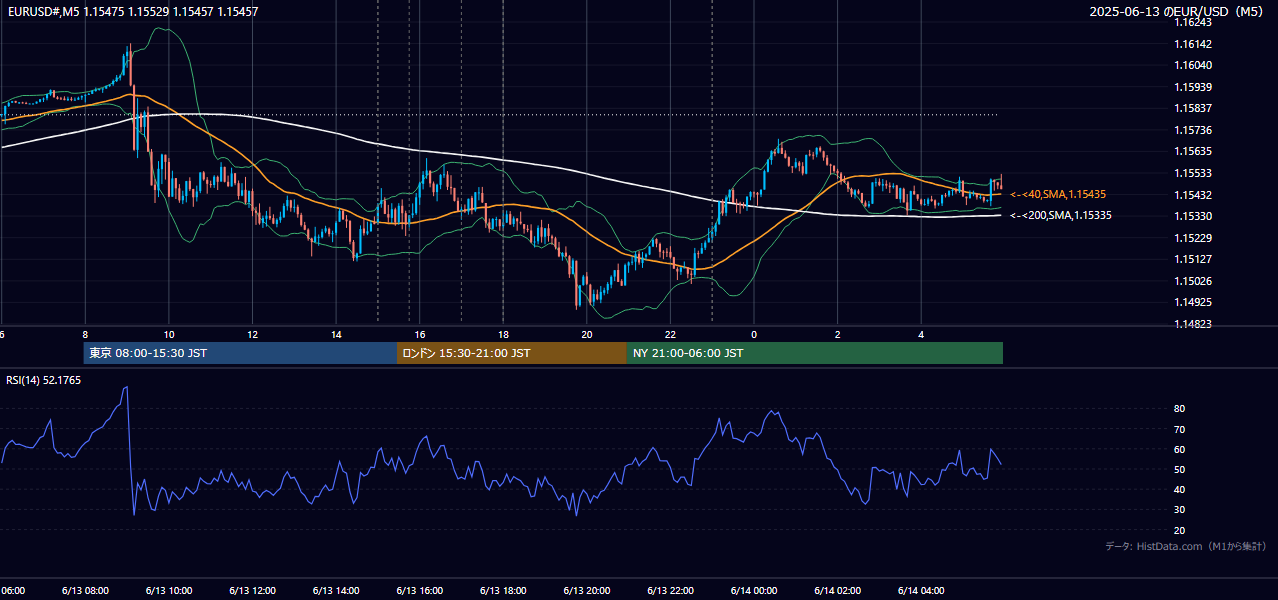Click hour tick '22' under the price chart
The image size is (1278, 600).
671,335
